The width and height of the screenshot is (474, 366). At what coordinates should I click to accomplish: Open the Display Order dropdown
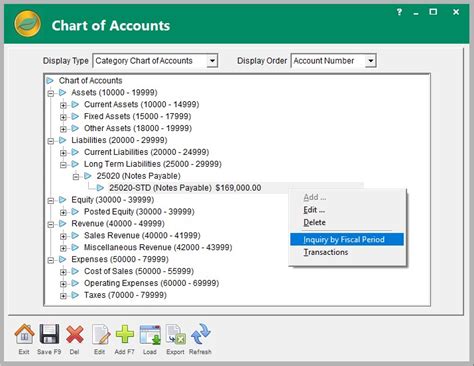[x=370, y=61]
